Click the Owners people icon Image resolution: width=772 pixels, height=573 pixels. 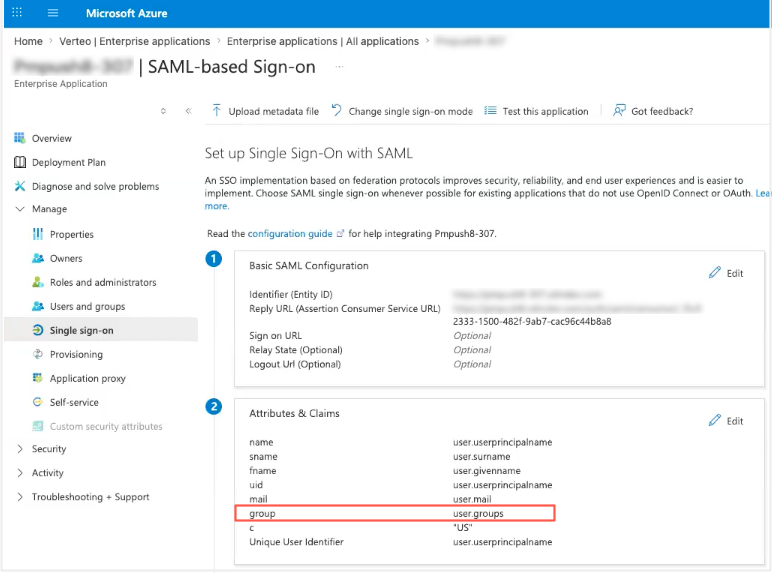tap(38, 258)
